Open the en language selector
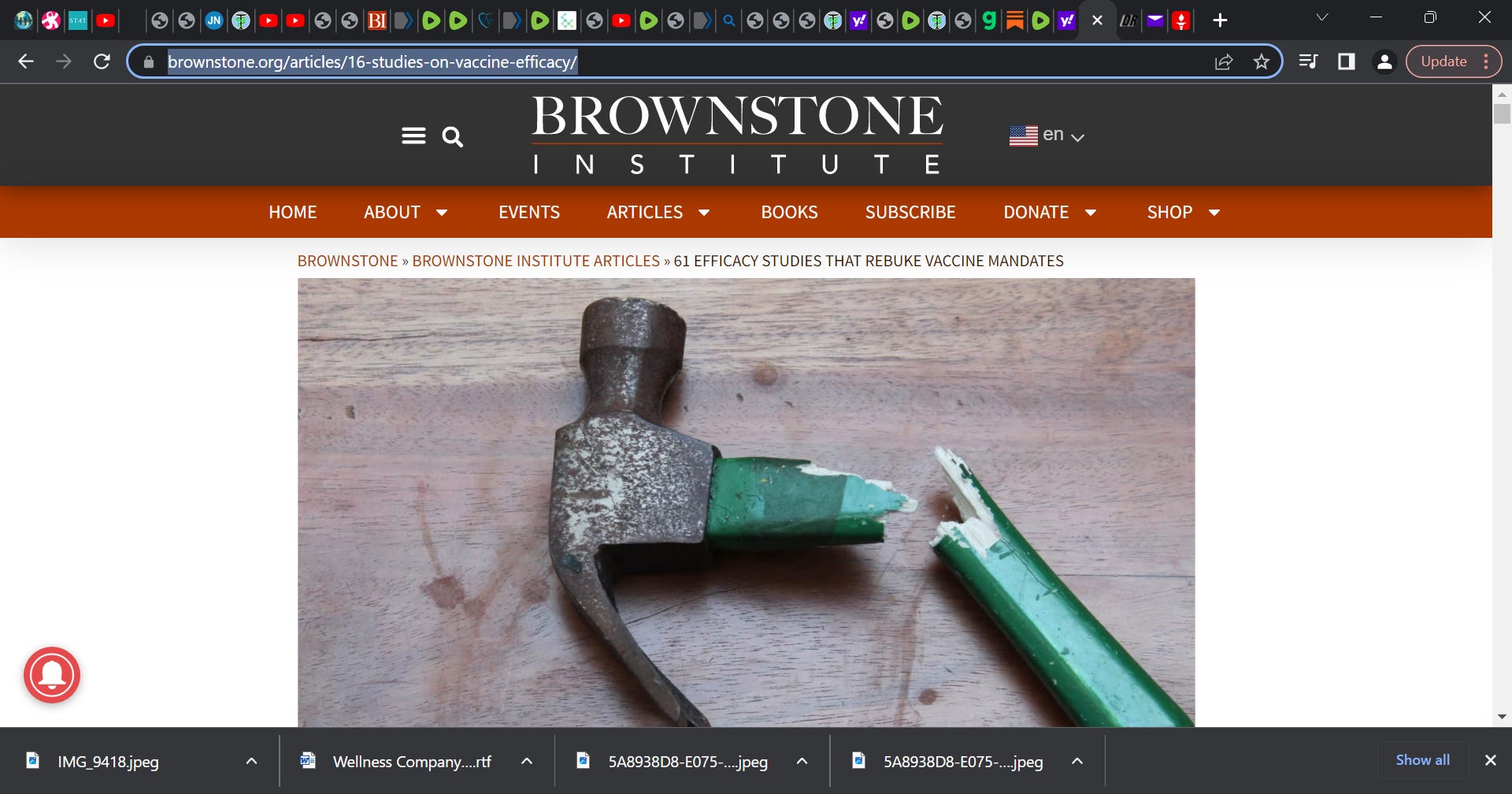This screenshot has height=794, width=1512. coord(1047,135)
